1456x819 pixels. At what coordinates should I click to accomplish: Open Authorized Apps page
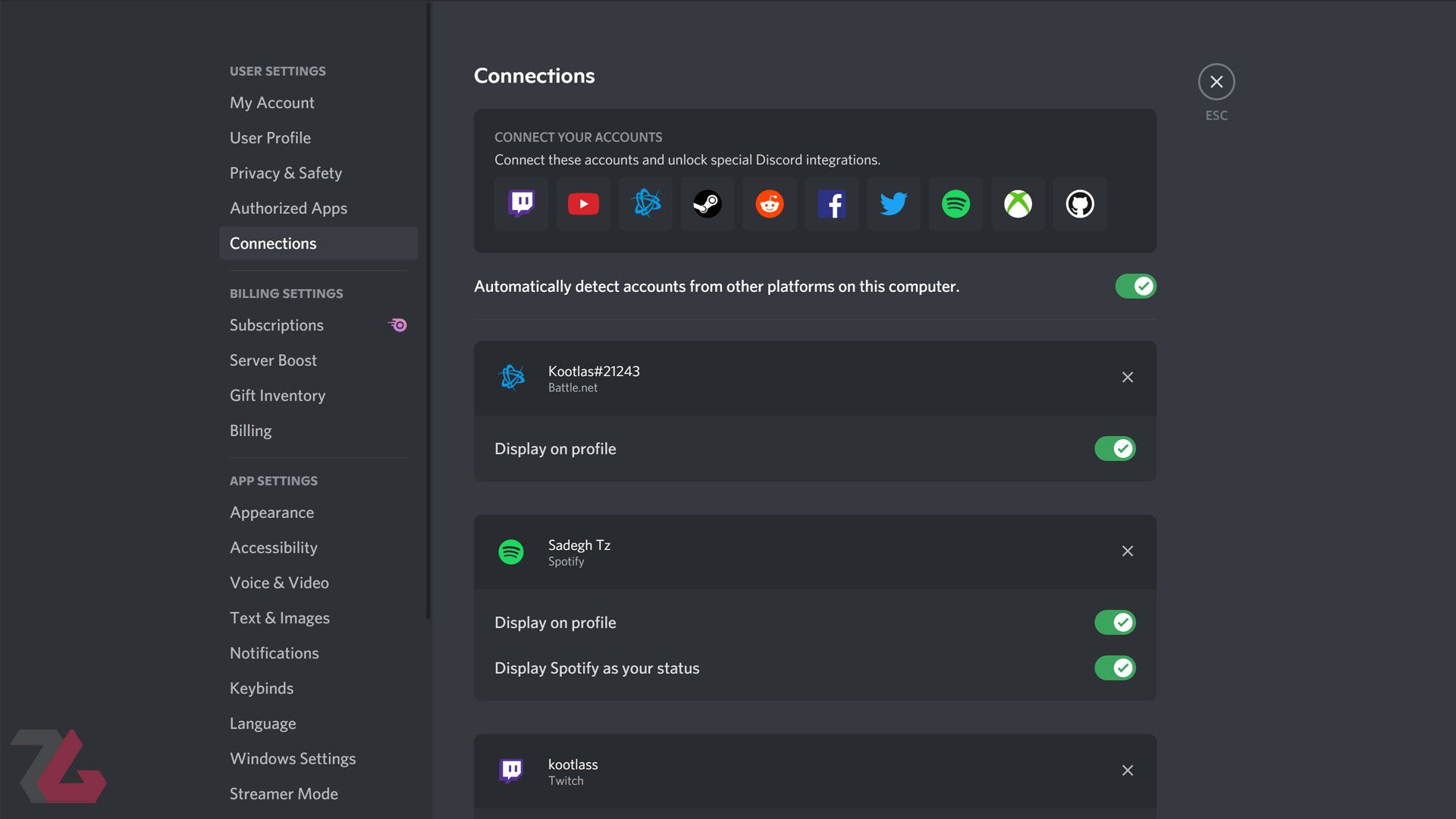(x=318, y=209)
